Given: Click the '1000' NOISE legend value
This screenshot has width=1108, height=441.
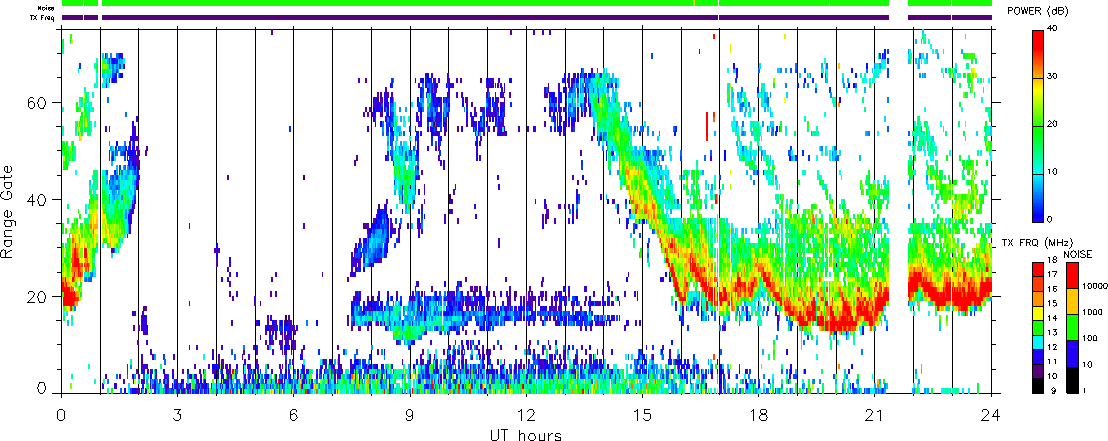Looking at the screenshot, I should click(1092, 312).
